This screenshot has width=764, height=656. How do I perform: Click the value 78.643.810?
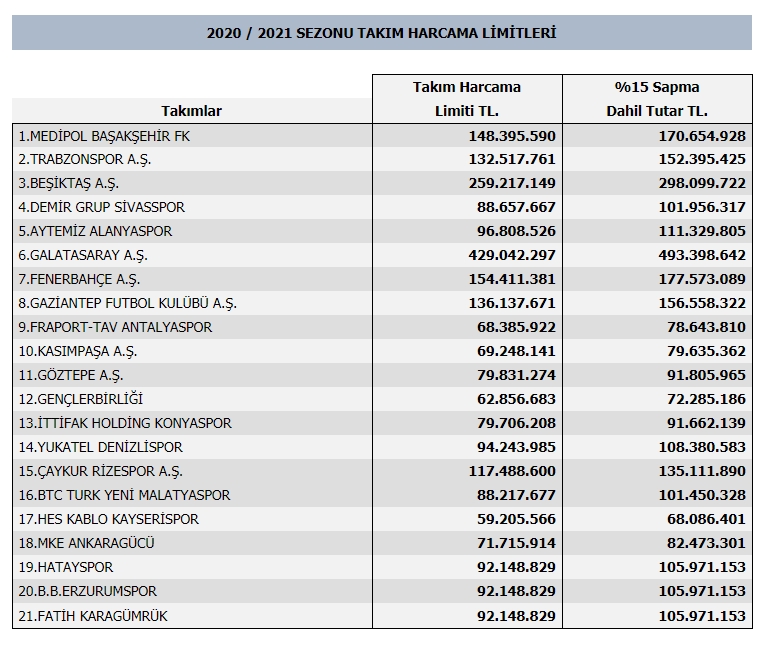[x=706, y=327]
